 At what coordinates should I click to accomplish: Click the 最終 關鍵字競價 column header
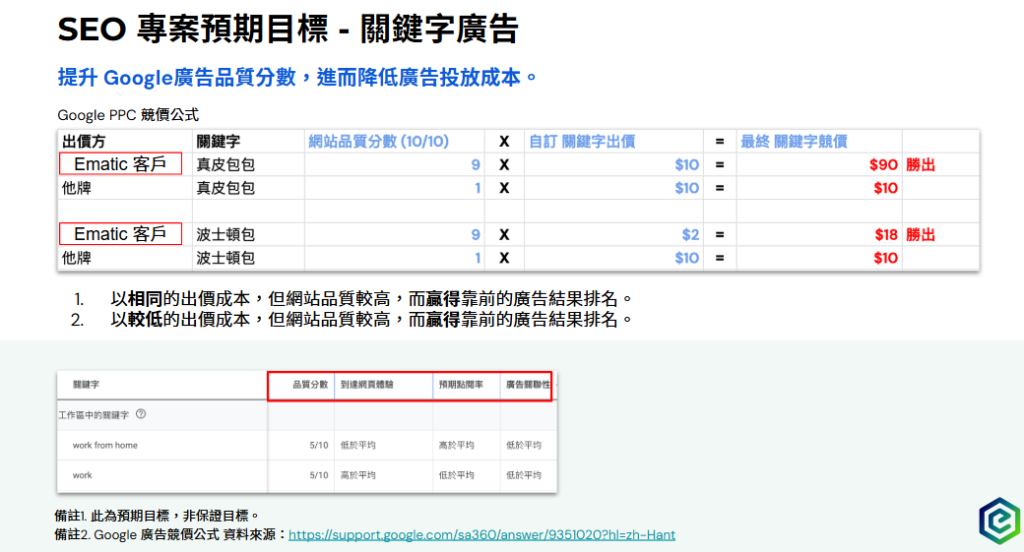[x=793, y=141]
